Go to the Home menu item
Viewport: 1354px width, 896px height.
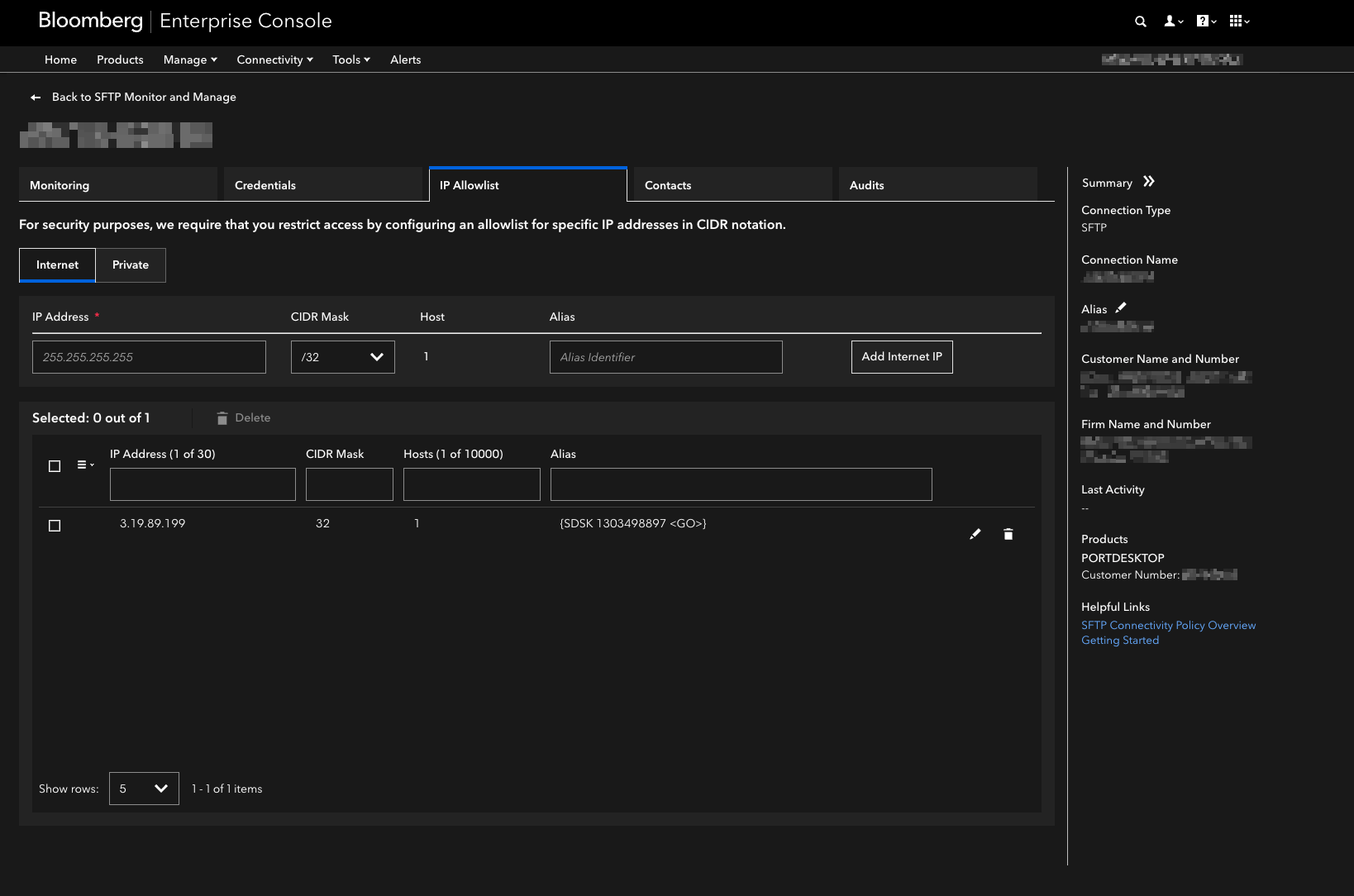(60, 60)
